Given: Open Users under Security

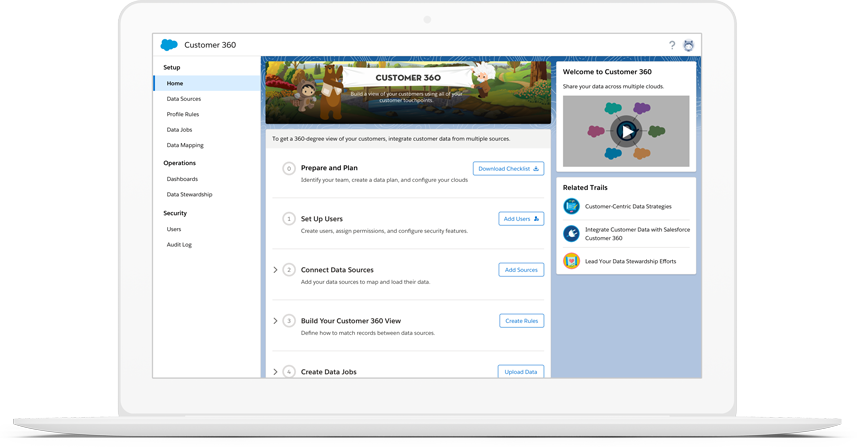Looking at the screenshot, I should click(x=174, y=230).
